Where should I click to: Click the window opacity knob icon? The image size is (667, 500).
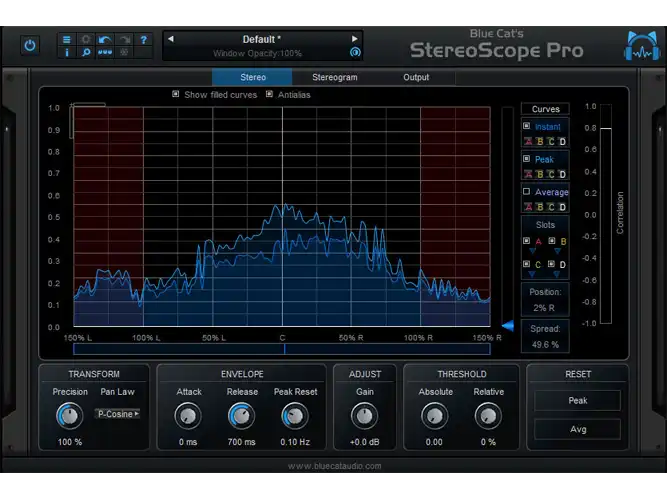coord(355,52)
